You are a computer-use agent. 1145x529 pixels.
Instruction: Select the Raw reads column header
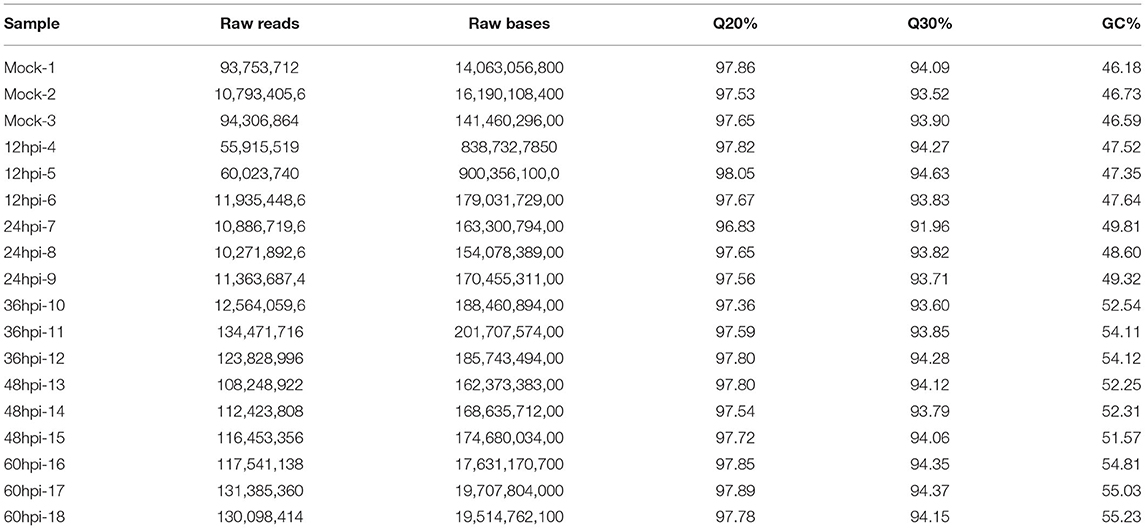coord(260,24)
